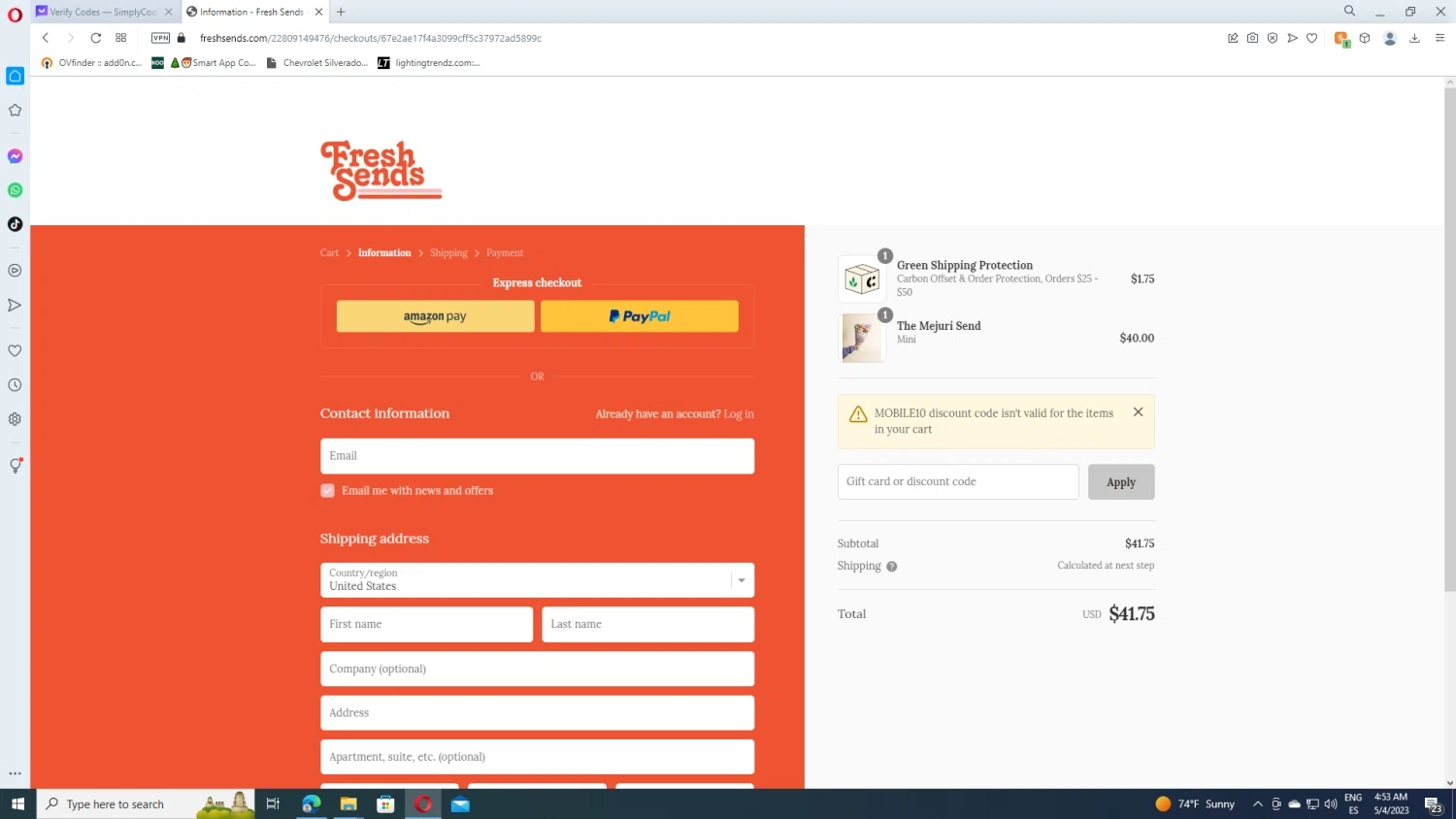Checkout with Amazon Pay
The height and width of the screenshot is (819, 1456).
click(x=435, y=316)
